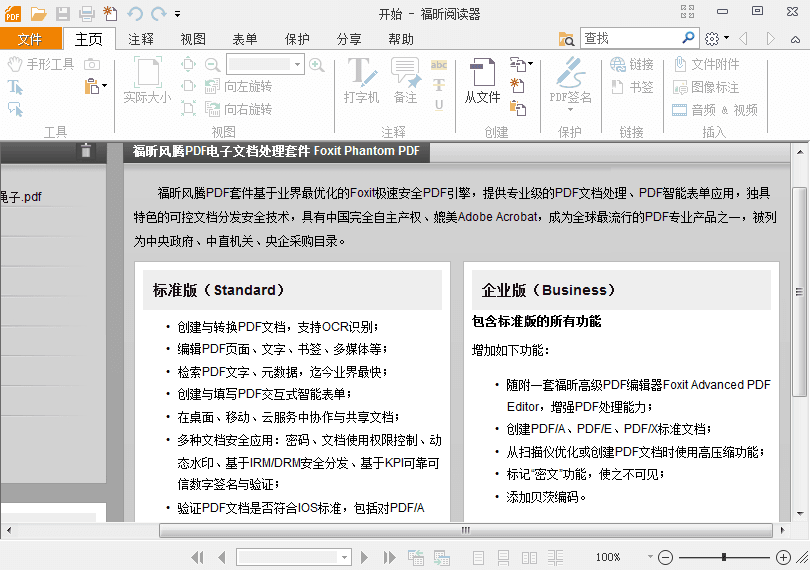810x570 pixels.
Task: Click the print icon in quick access
Action: pyautogui.click(x=87, y=13)
